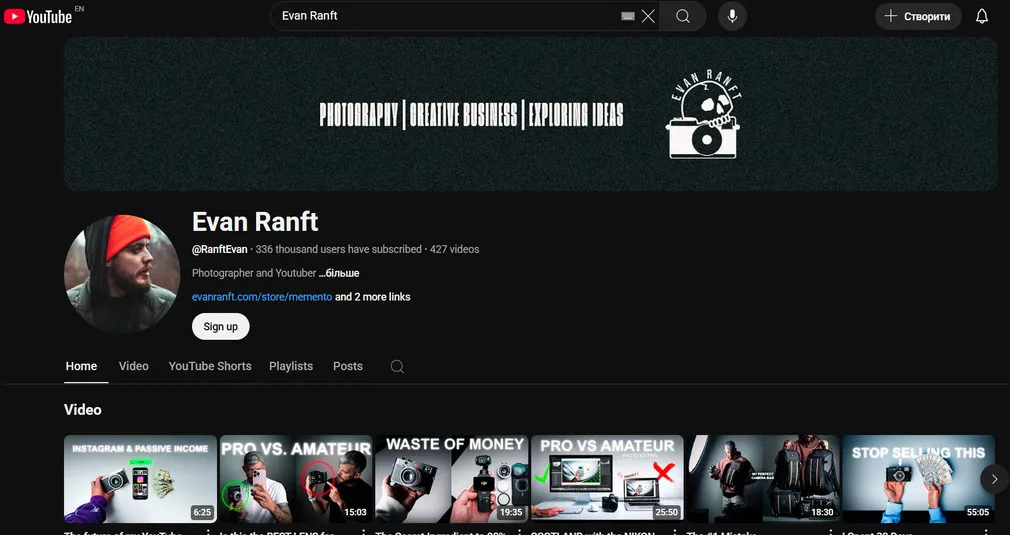Open the YouTube Shorts tab

tap(210, 366)
